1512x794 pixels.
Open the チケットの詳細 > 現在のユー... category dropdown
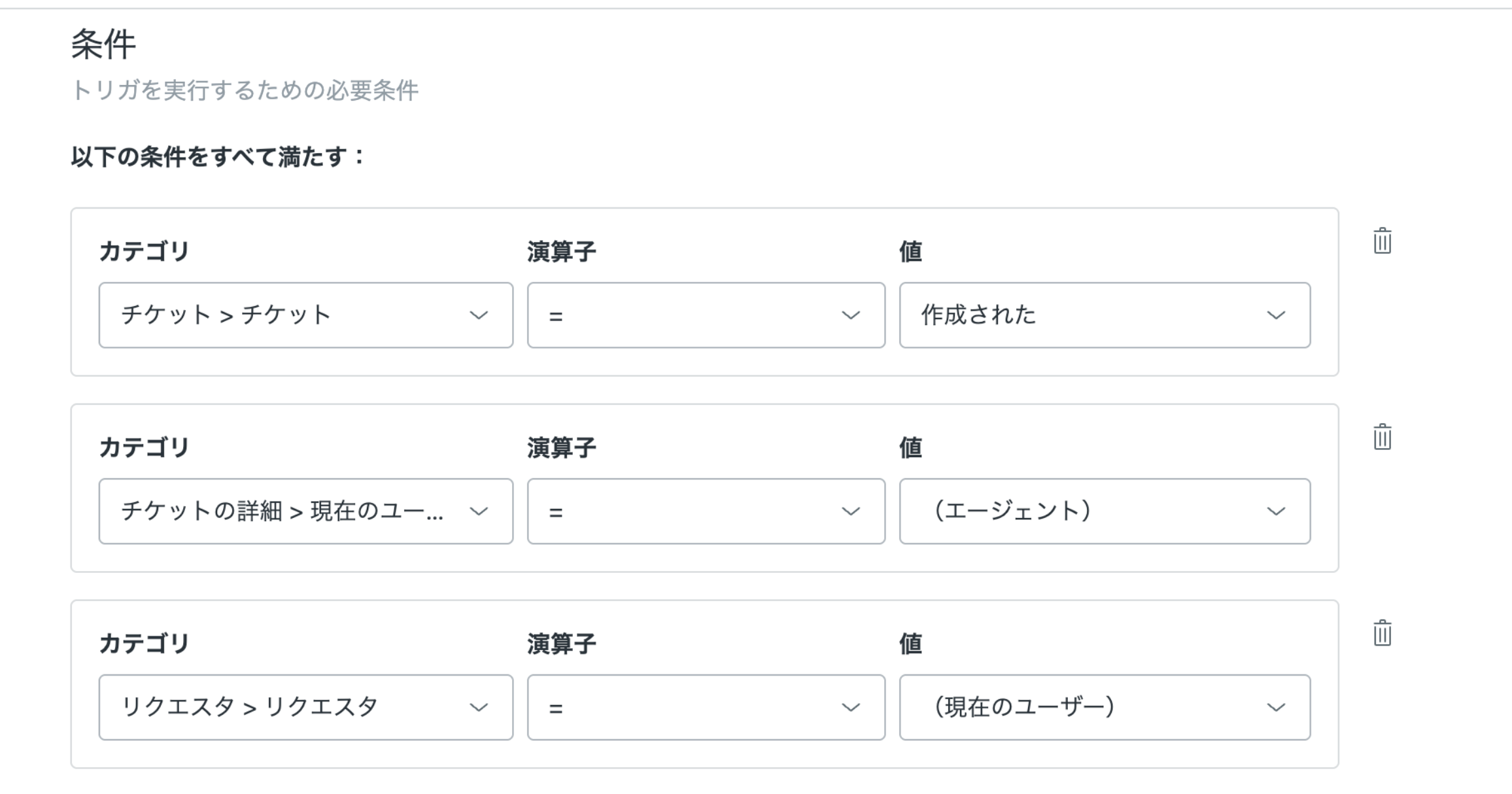click(305, 511)
